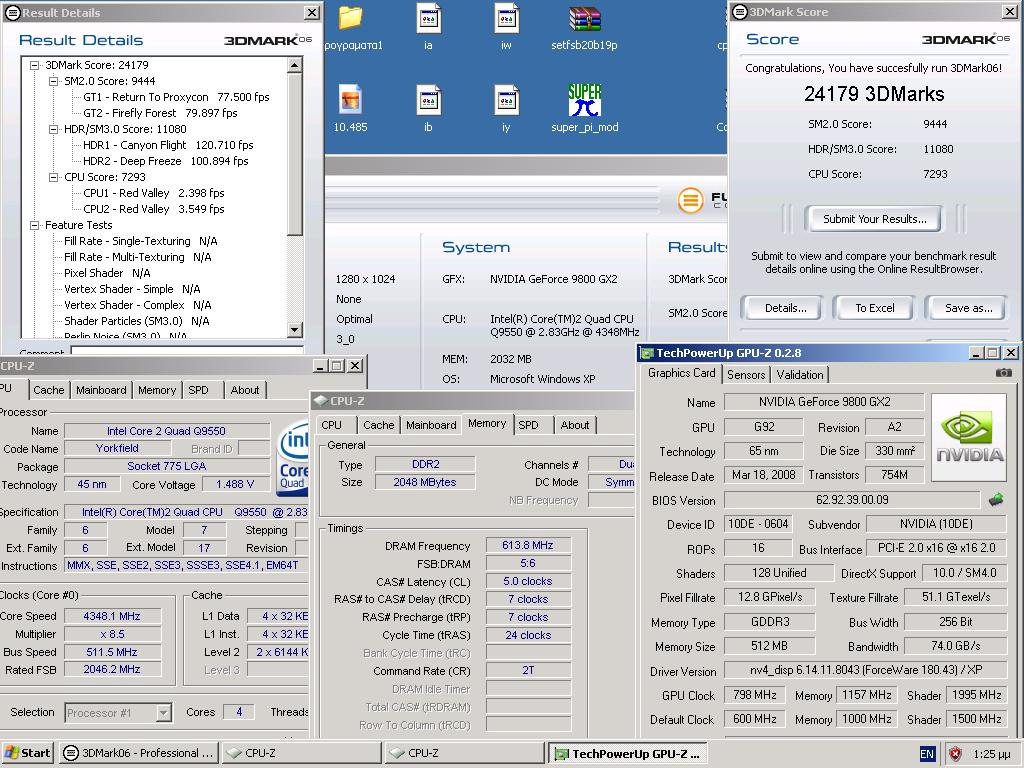Image resolution: width=1024 pixels, height=768 pixels.
Task: Click the GPU Clock 798 MHz value
Action: click(755, 695)
